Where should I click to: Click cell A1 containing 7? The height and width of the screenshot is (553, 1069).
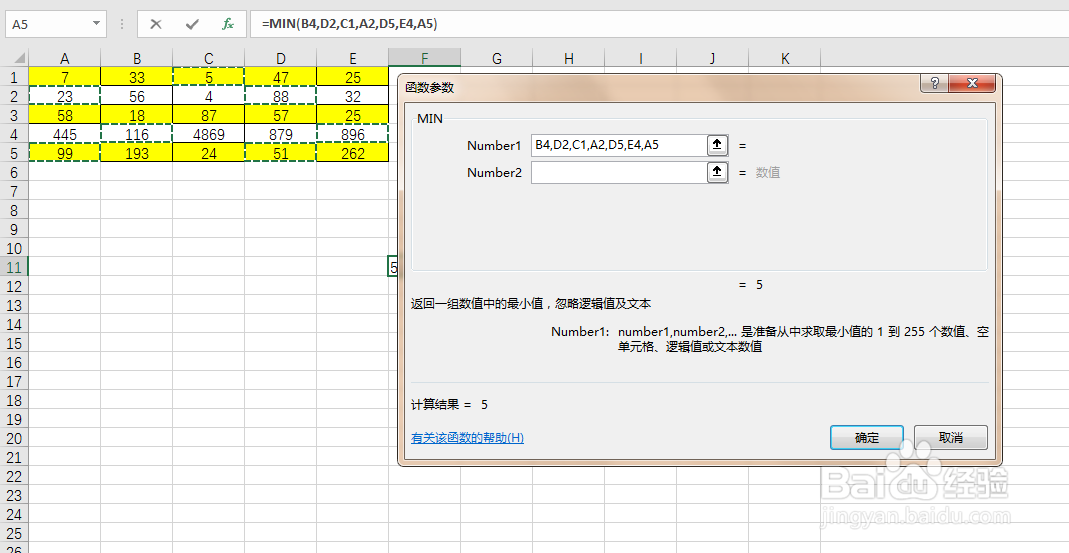tap(65, 77)
